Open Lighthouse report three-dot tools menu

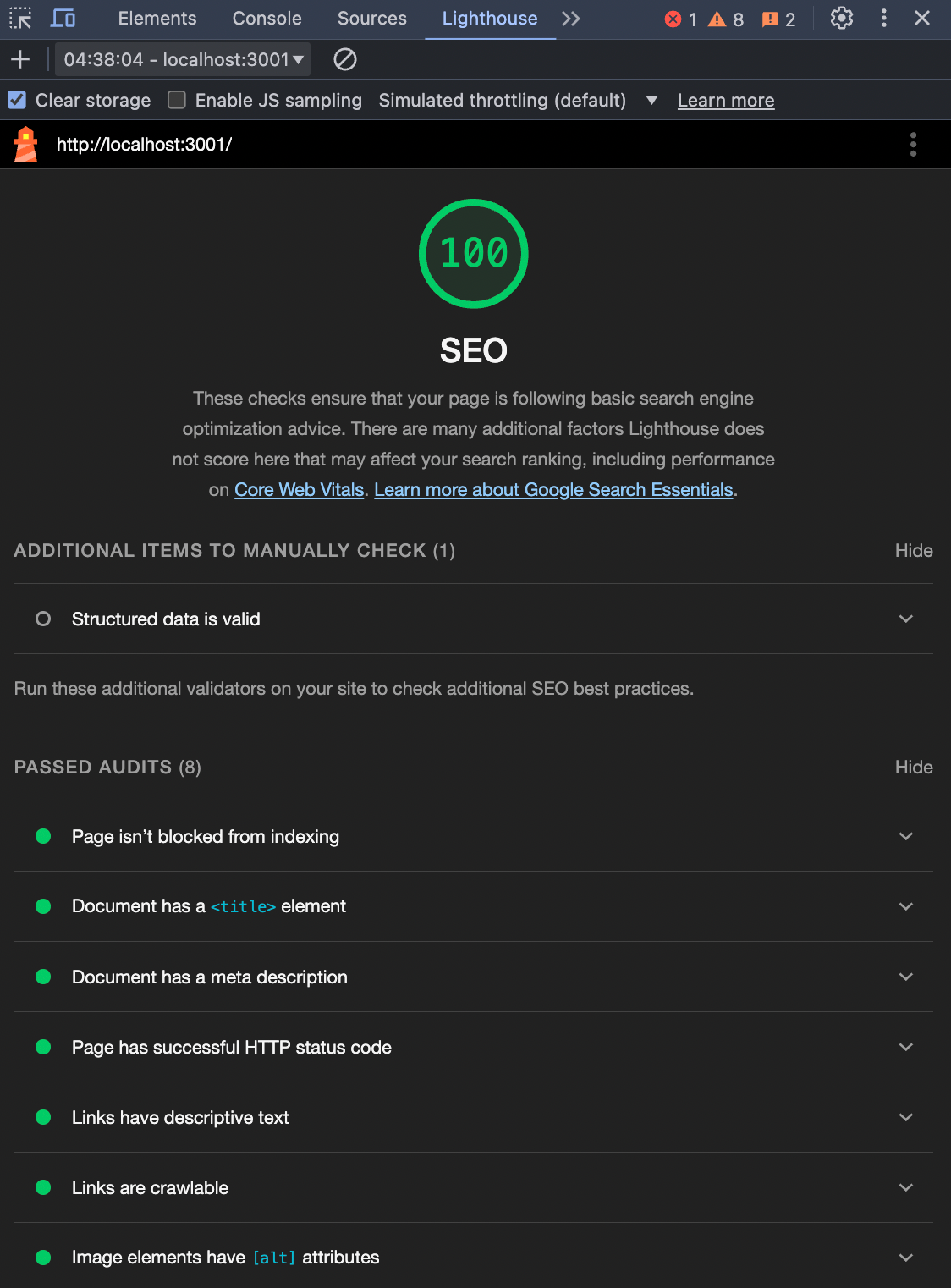tap(912, 145)
